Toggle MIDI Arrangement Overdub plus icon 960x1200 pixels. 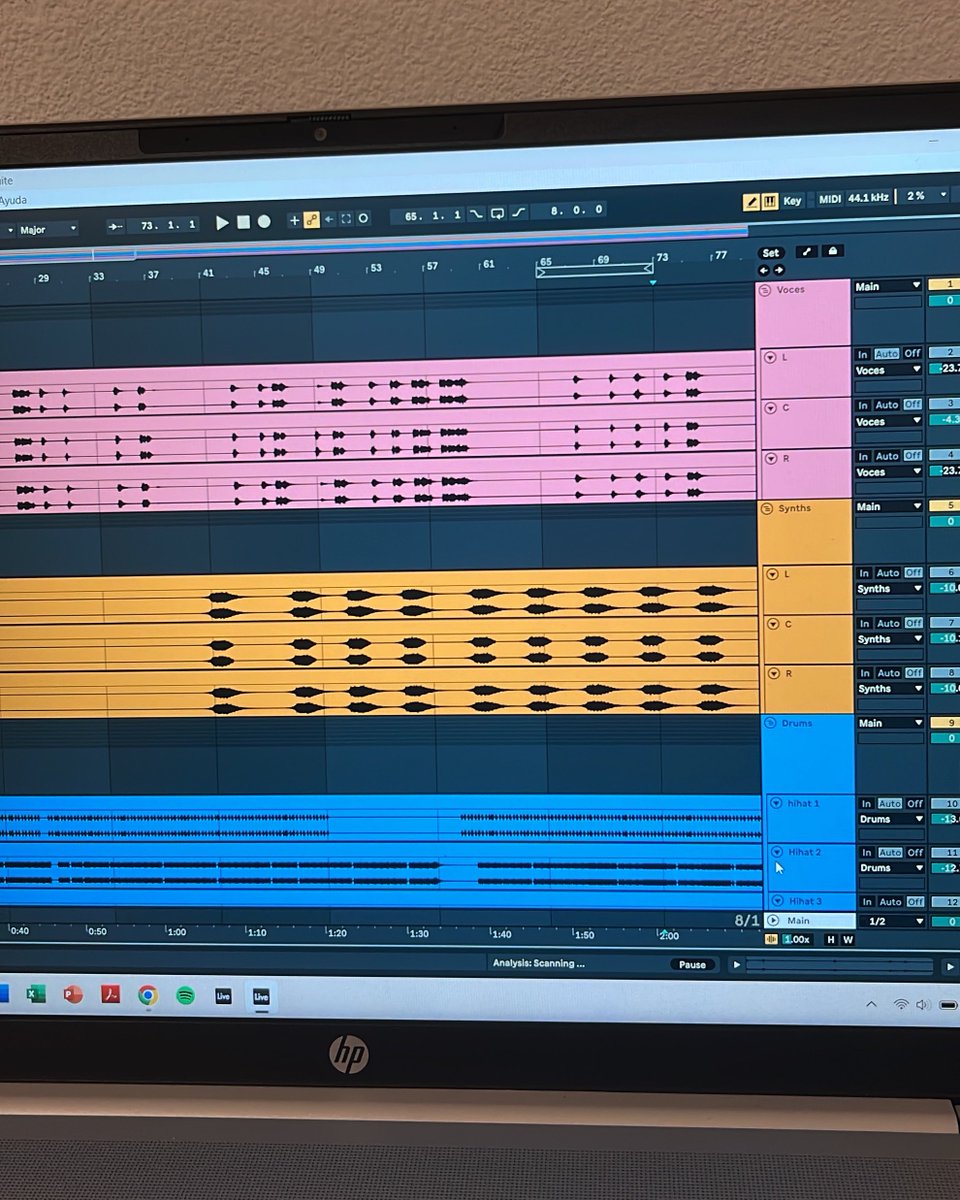[x=294, y=220]
